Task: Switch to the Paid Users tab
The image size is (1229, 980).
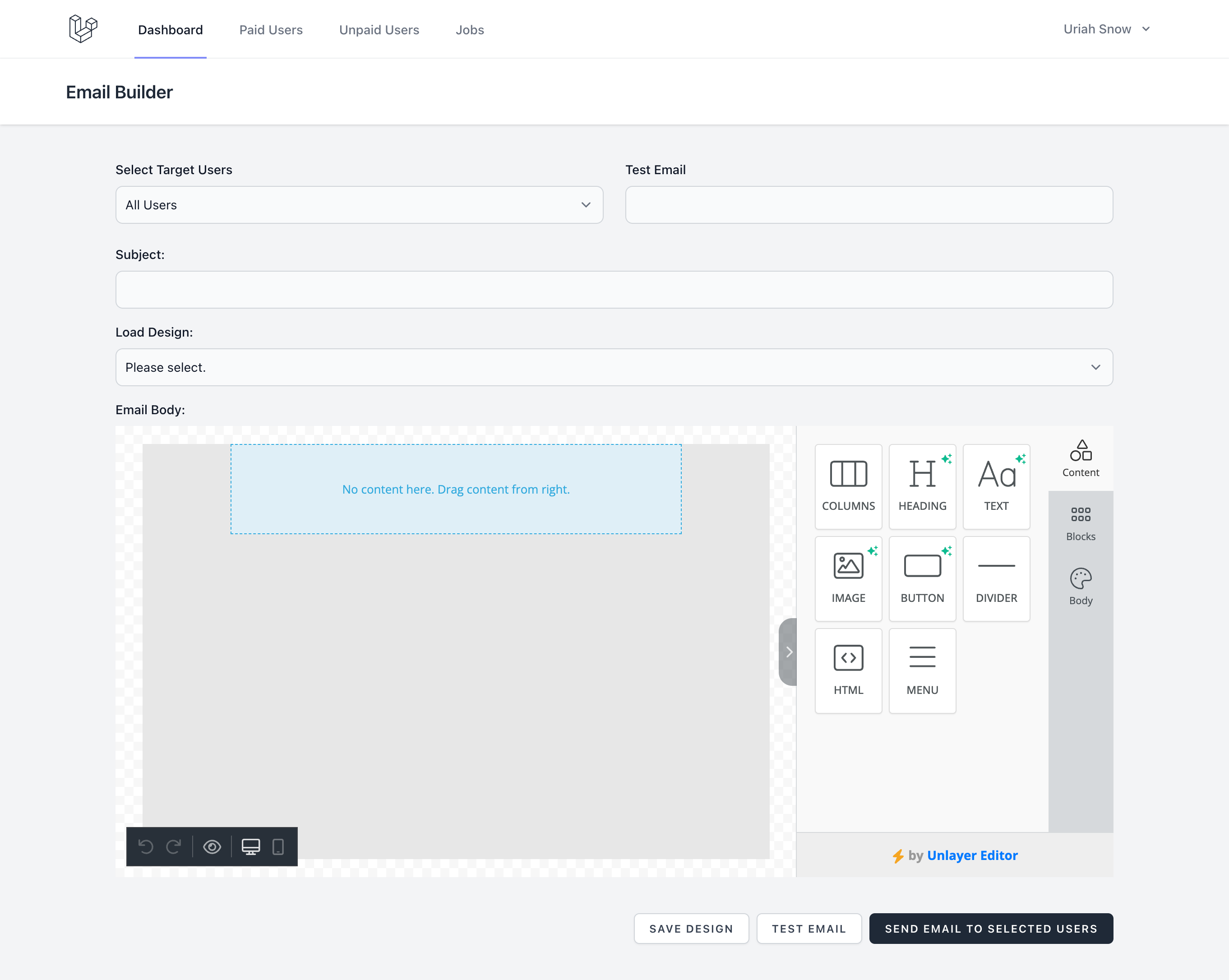Action: tap(271, 29)
